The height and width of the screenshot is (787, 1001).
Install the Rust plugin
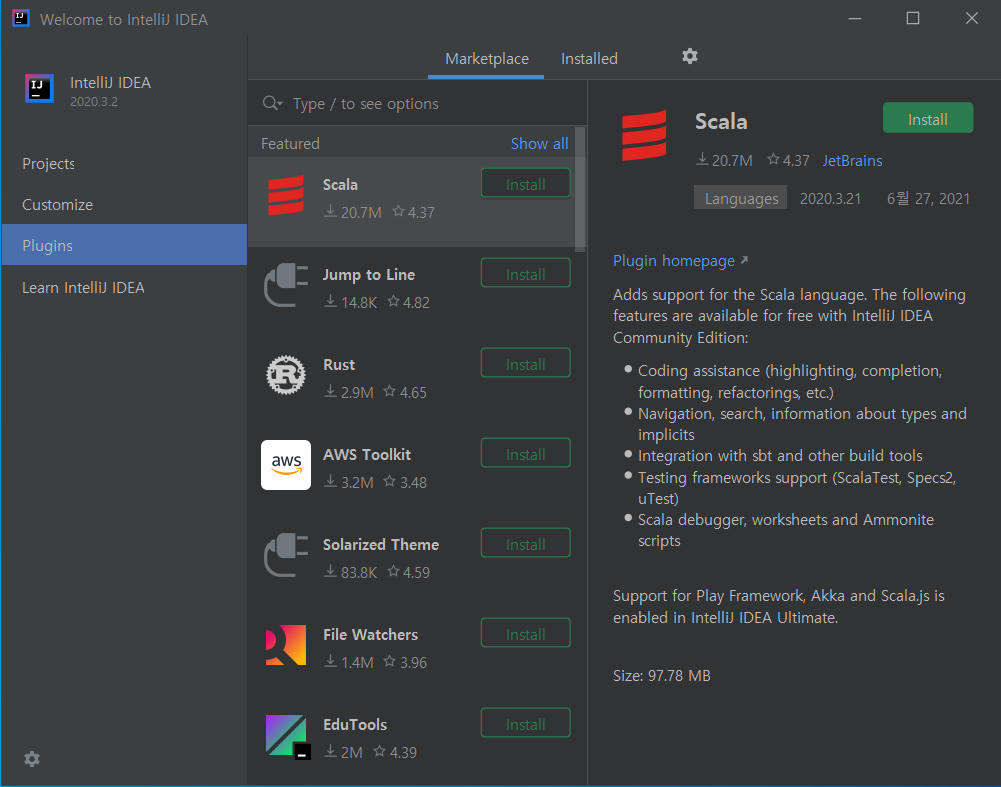tap(525, 364)
